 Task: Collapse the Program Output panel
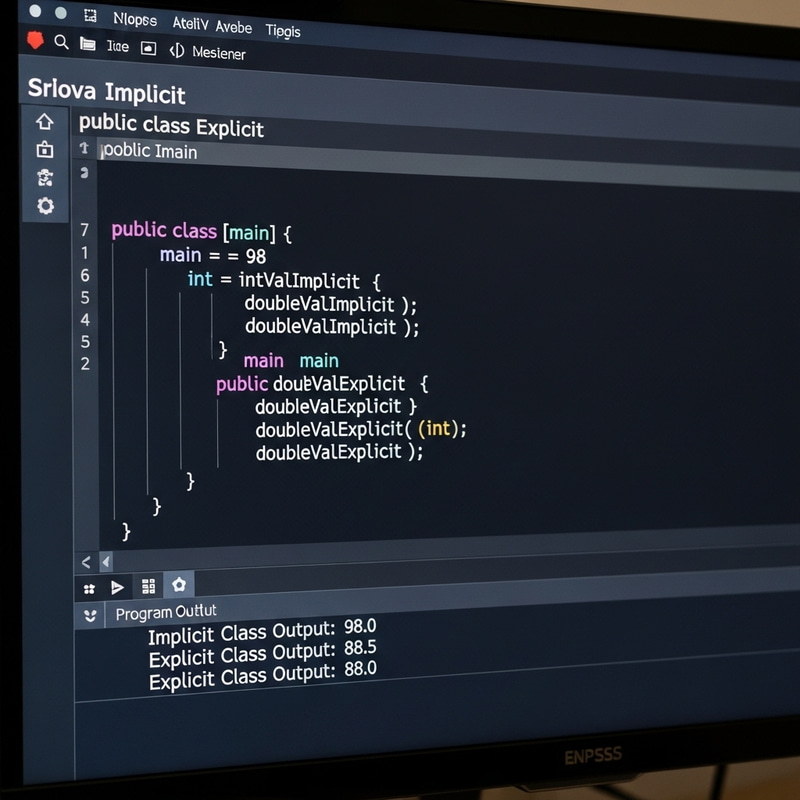pos(89,611)
